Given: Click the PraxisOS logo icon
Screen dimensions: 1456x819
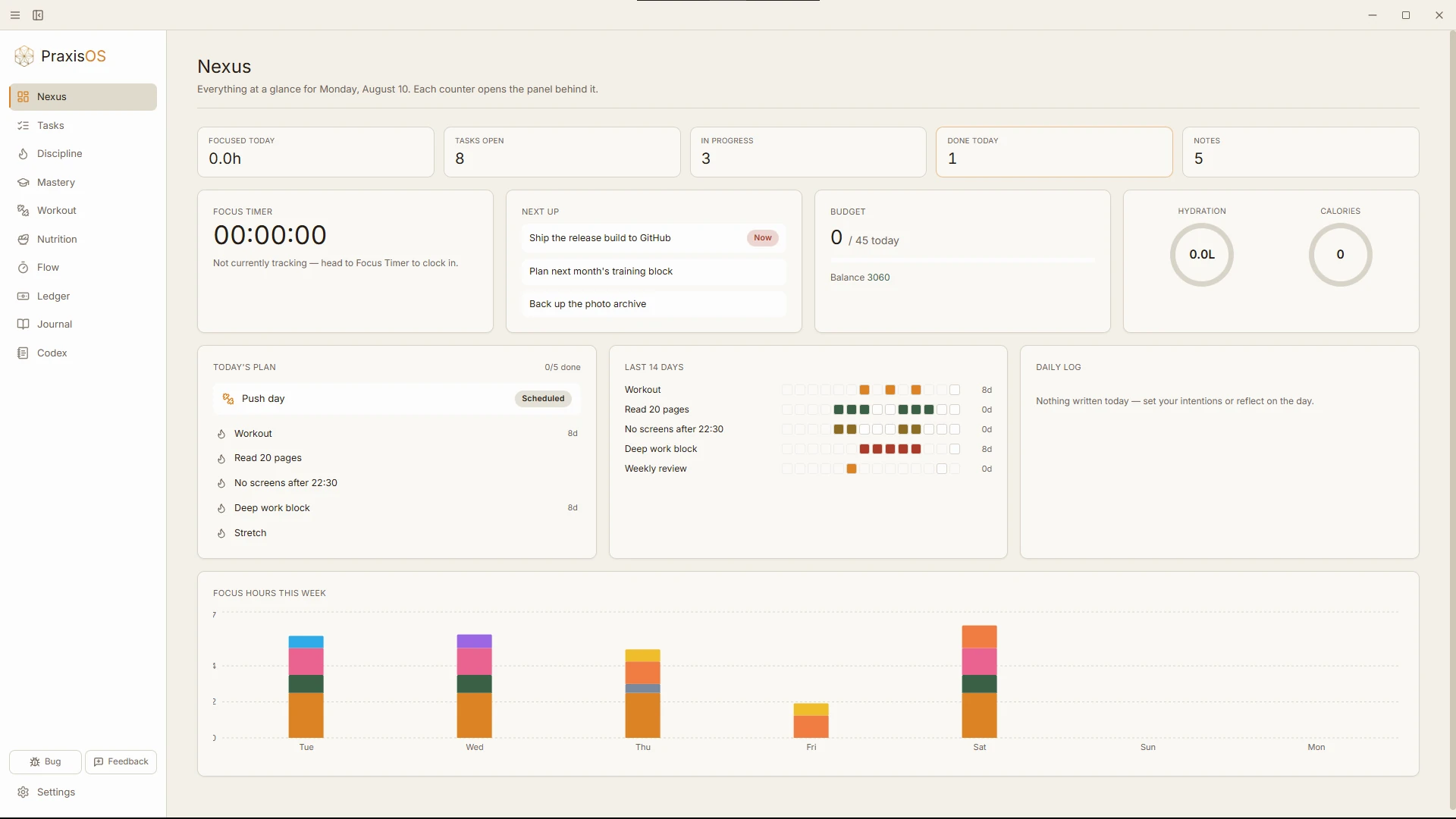Looking at the screenshot, I should 24,56.
